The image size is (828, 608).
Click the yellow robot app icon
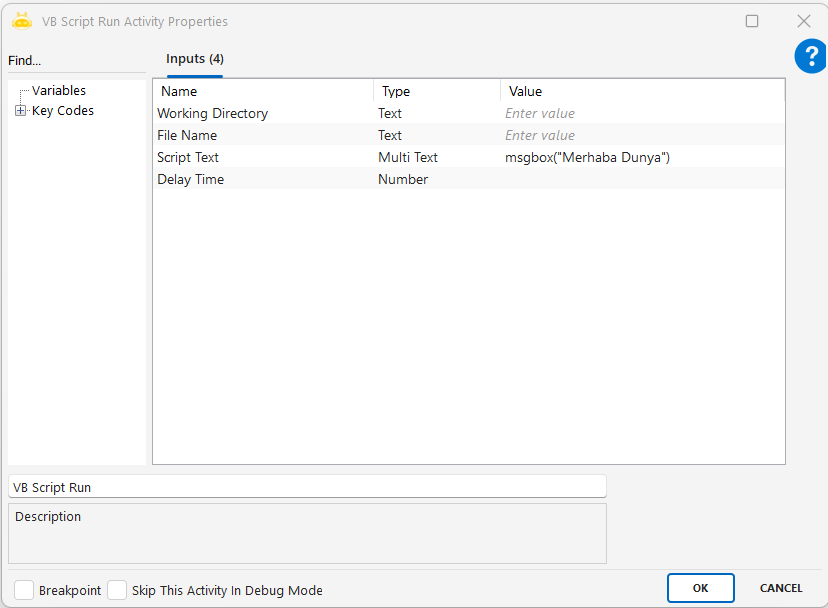(22, 21)
